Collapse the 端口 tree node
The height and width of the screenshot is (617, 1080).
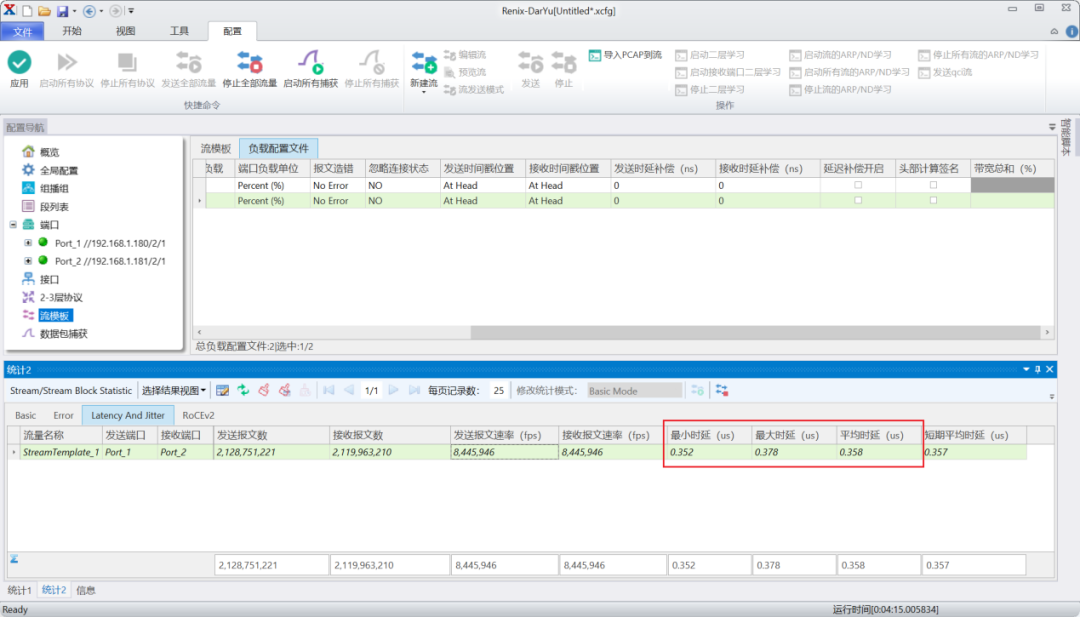pos(13,225)
